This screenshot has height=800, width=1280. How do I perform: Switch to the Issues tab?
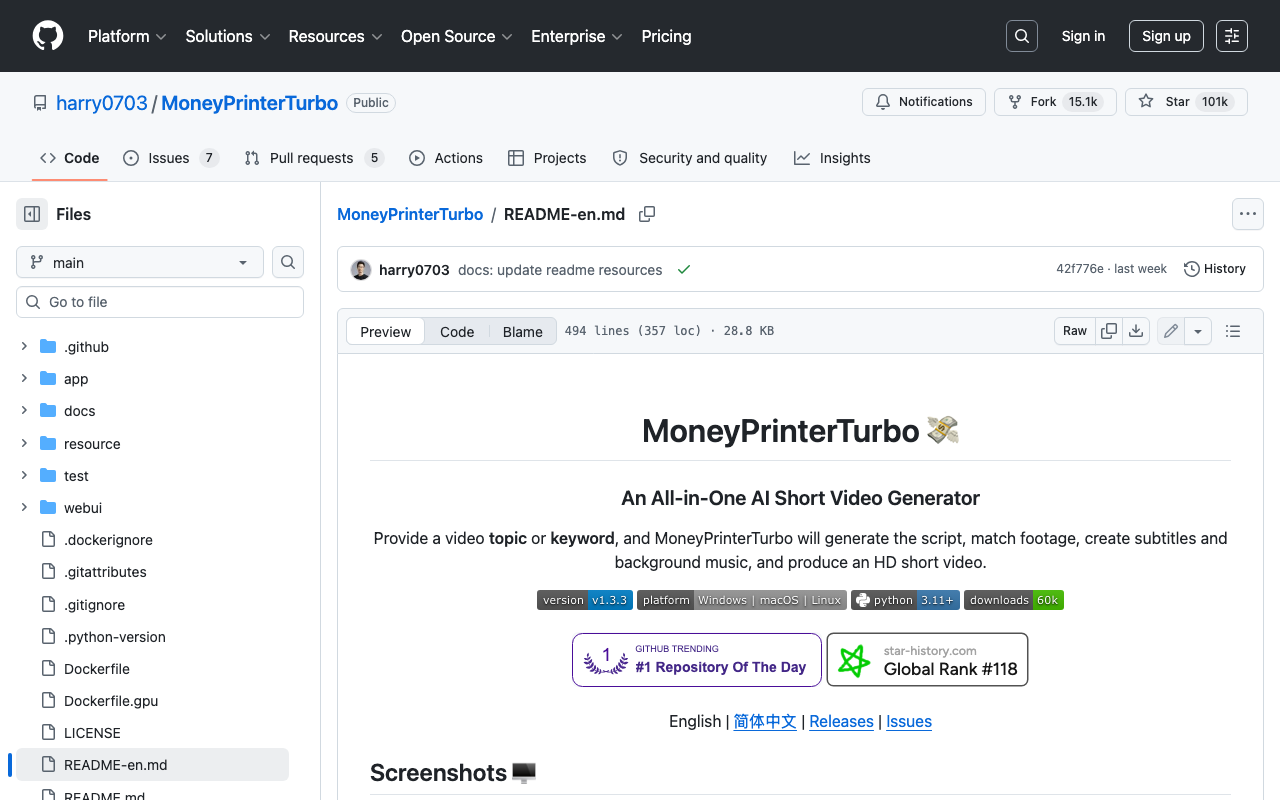point(171,158)
